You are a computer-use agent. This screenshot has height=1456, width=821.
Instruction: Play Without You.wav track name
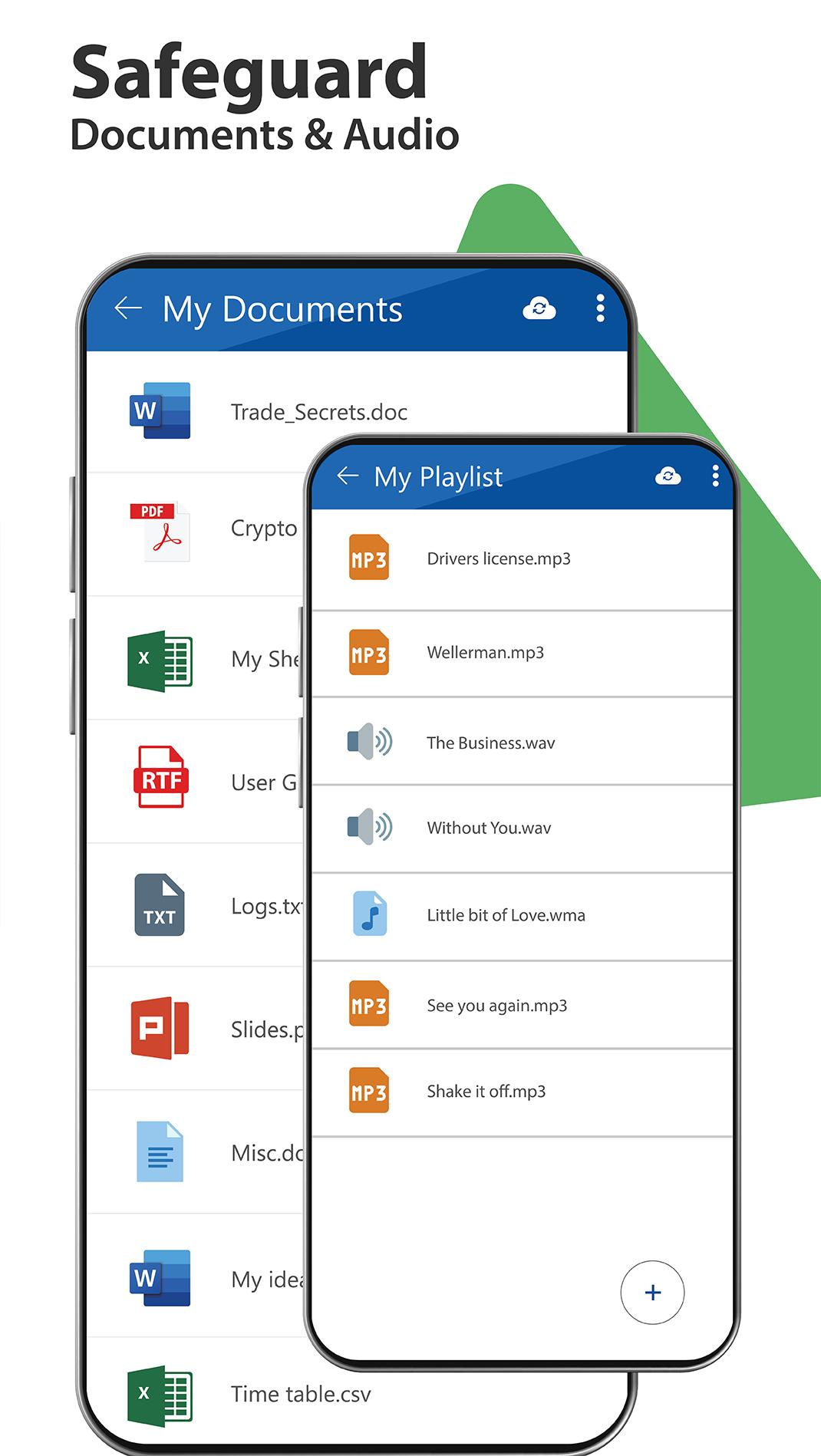click(x=489, y=828)
